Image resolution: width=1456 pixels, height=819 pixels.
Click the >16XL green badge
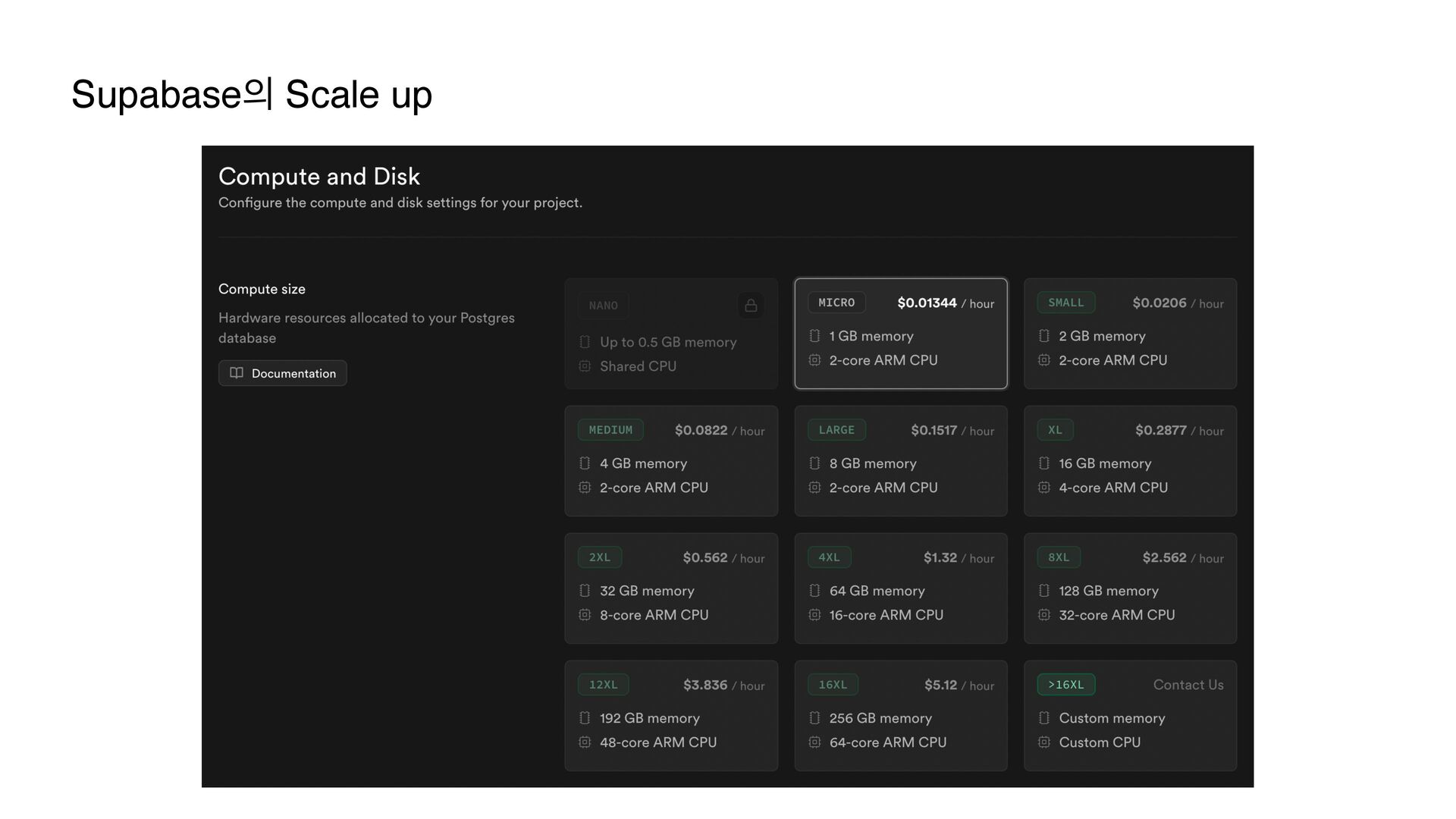click(x=1065, y=685)
